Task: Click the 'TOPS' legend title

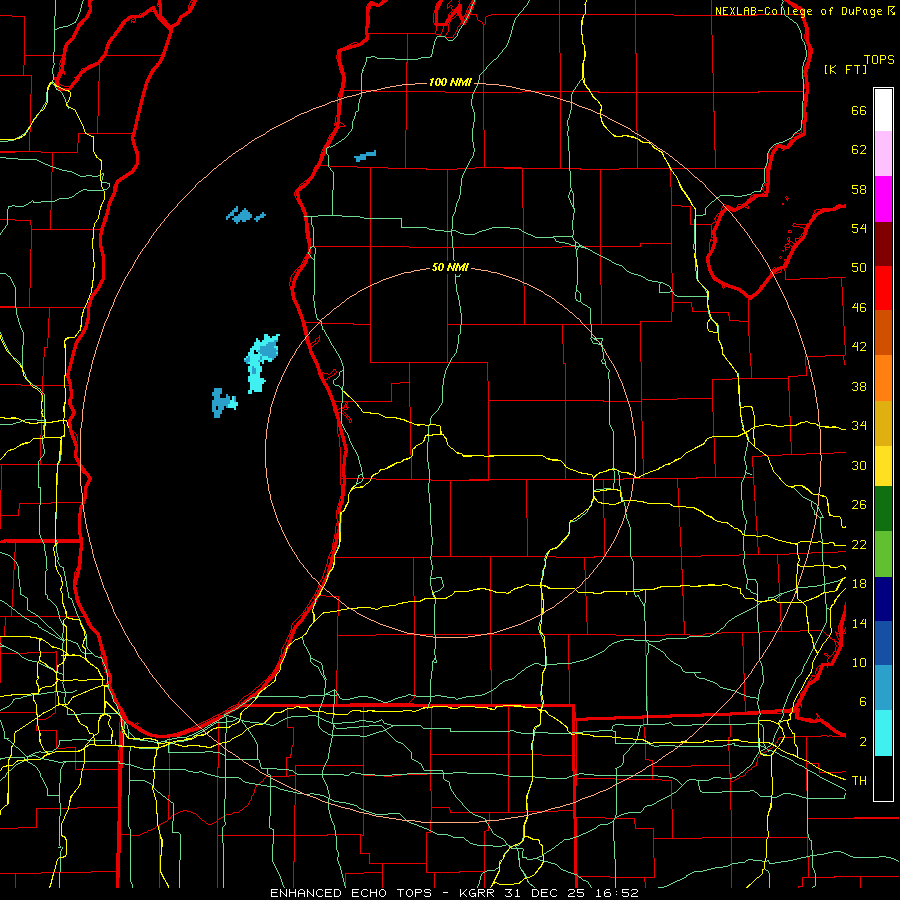Action: click(x=879, y=60)
